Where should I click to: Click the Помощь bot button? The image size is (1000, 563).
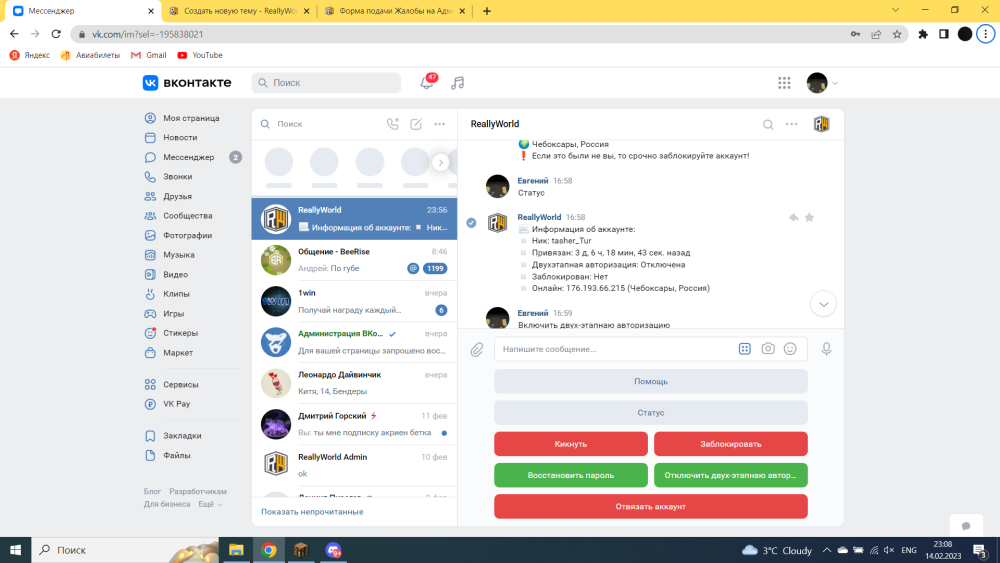(651, 381)
